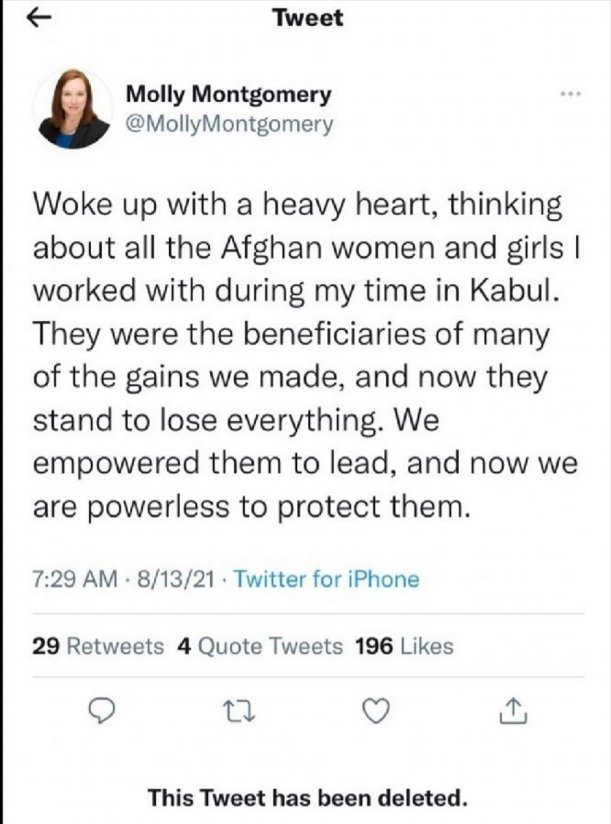
Task: Open the reply icon on the tweet
Action: [101, 711]
